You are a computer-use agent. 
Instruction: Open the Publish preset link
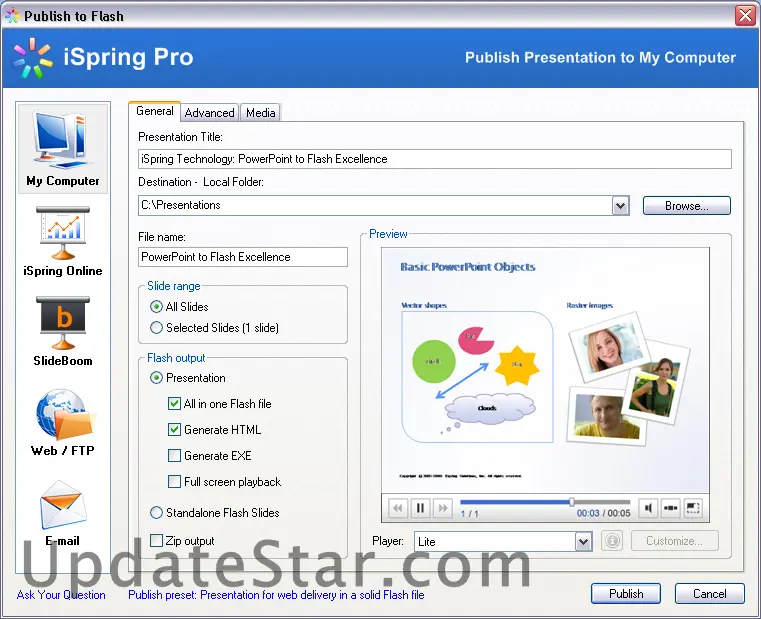tap(276, 595)
